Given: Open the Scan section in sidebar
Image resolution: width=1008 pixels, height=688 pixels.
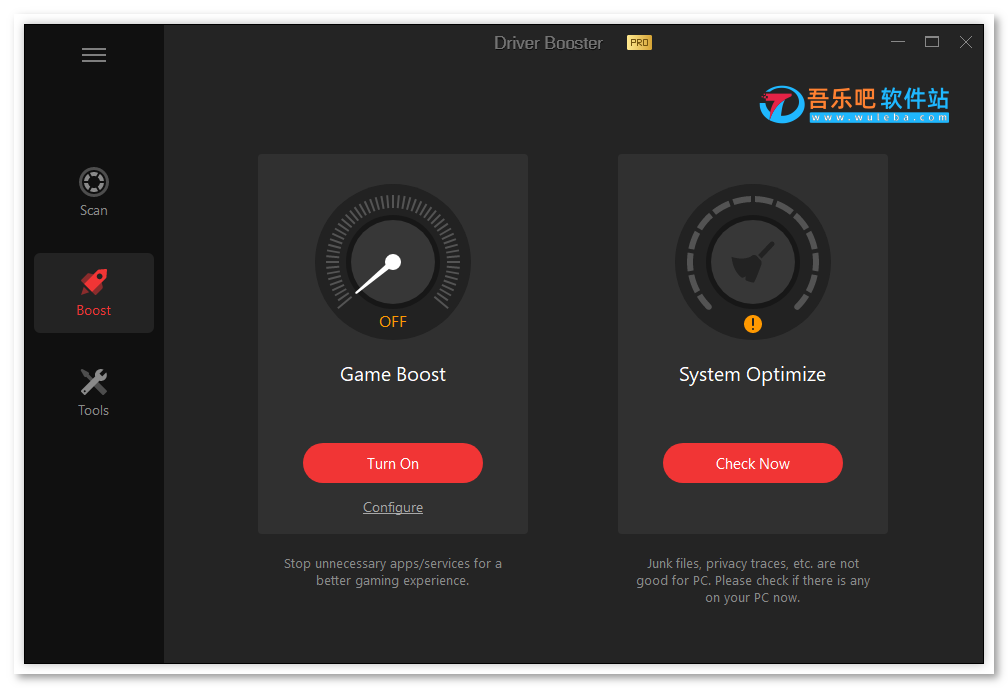Looking at the screenshot, I should pyautogui.click(x=94, y=192).
